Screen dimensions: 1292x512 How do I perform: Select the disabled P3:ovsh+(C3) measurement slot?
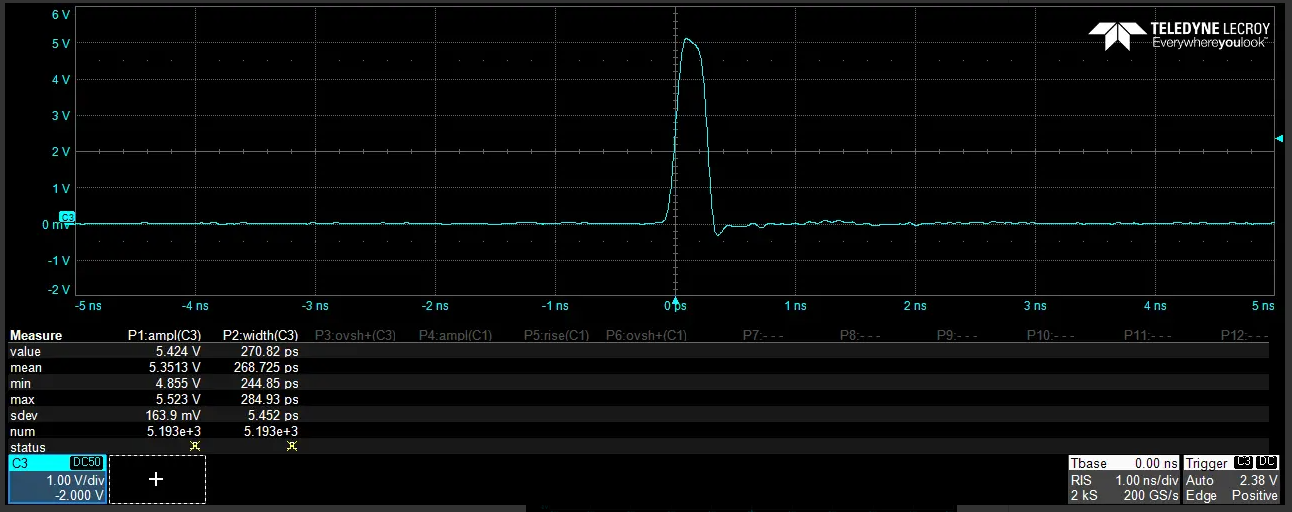(x=355, y=335)
